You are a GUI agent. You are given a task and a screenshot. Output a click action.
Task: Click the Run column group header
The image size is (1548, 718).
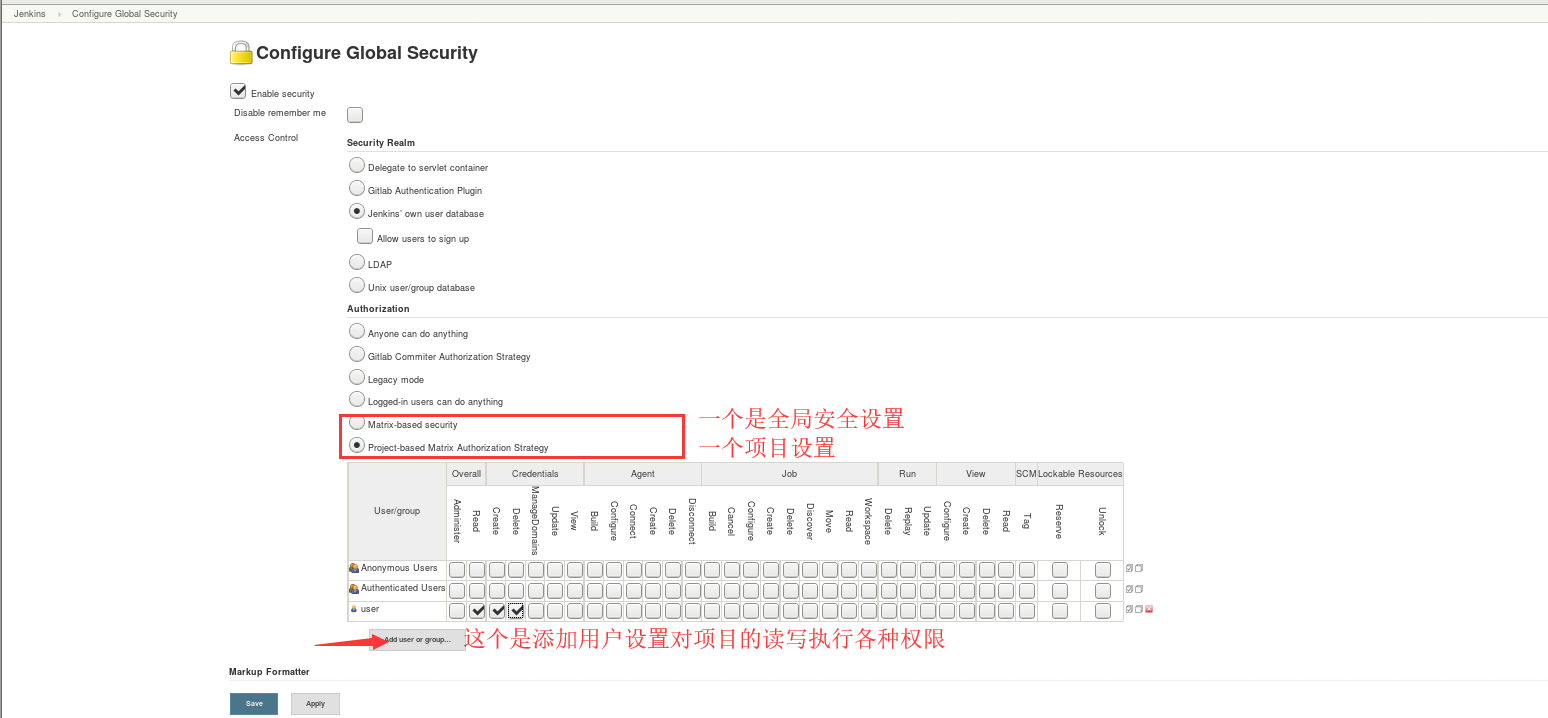tap(907, 474)
